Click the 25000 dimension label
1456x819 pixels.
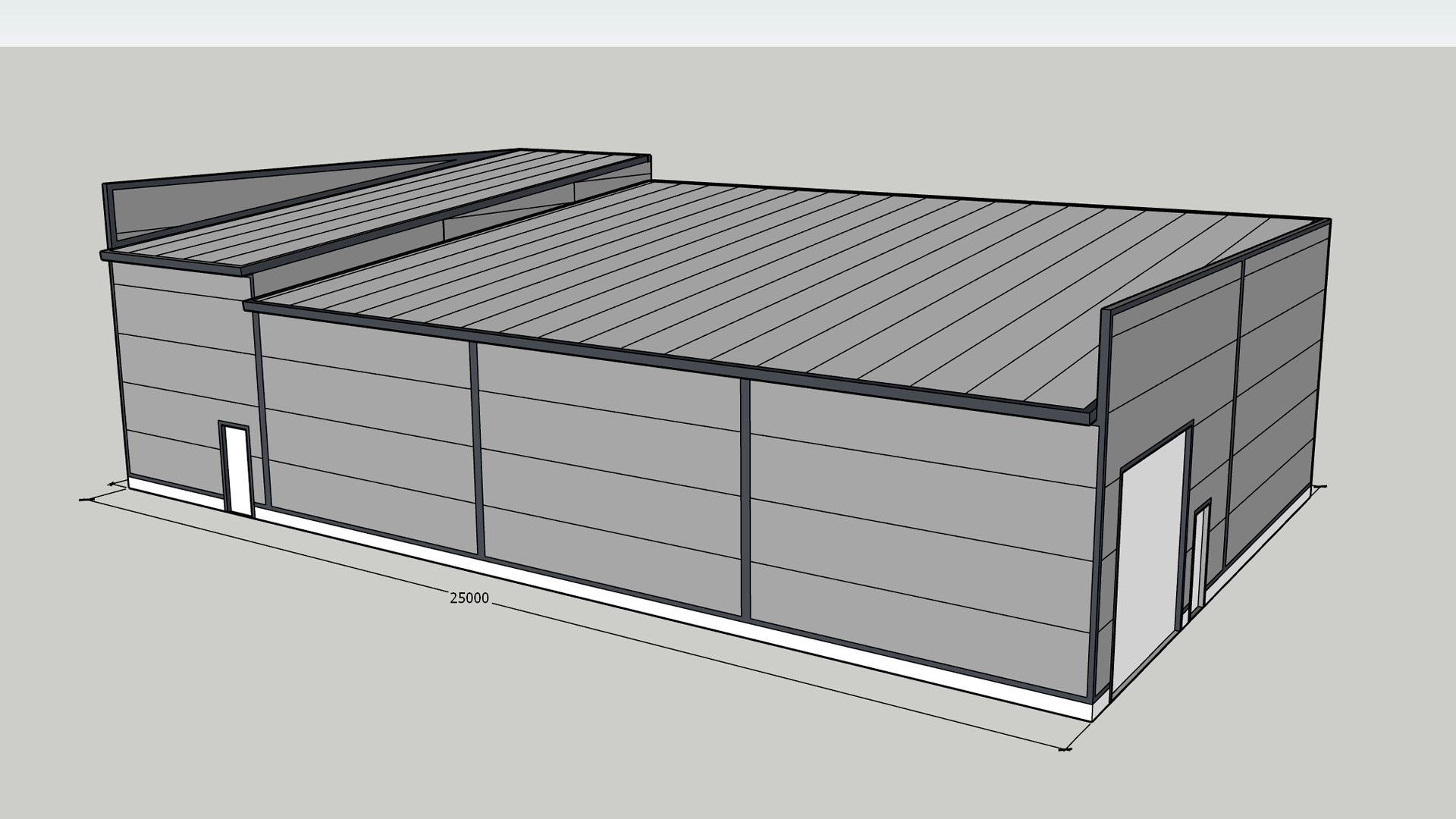tap(469, 598)
